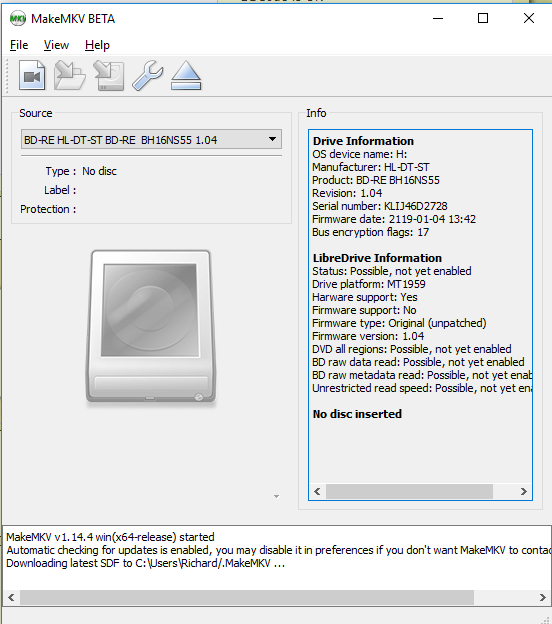Image resolution: width=552 pixels, height=624 pixels.
Task: Click the automatic update checking log line
Action: point(279,550)
